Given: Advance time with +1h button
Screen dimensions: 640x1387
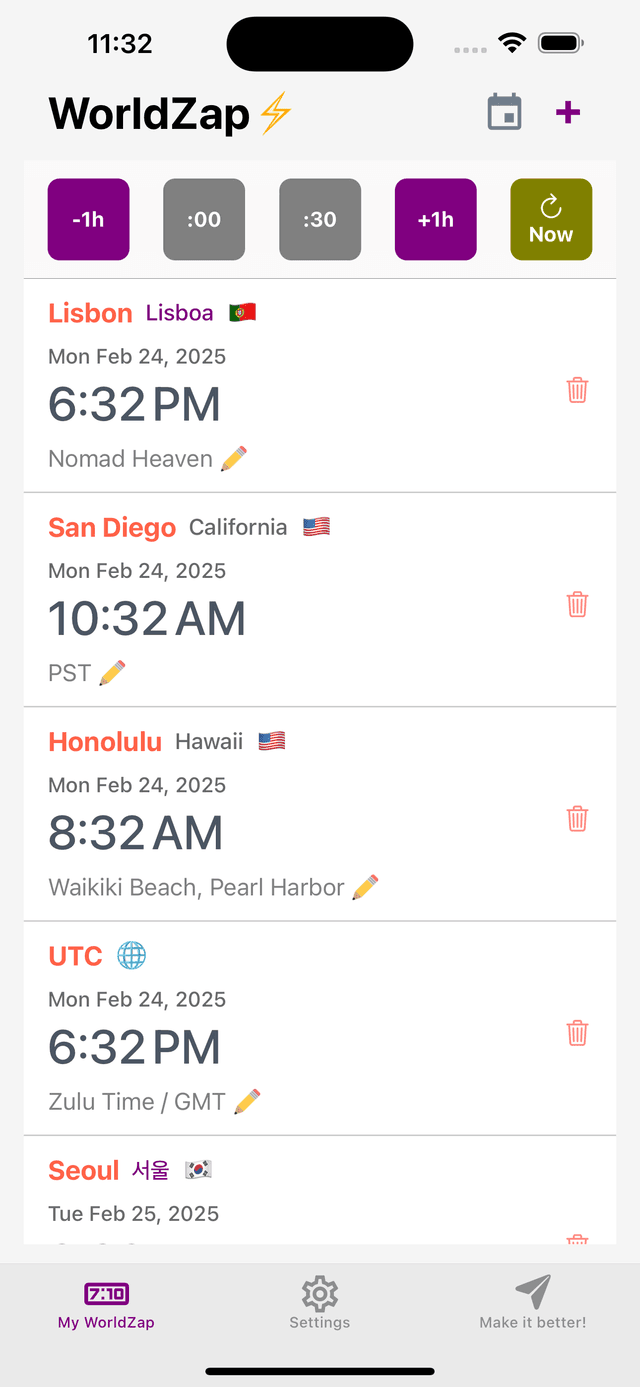Looking at the screenshot, I should tap(436, 219).
